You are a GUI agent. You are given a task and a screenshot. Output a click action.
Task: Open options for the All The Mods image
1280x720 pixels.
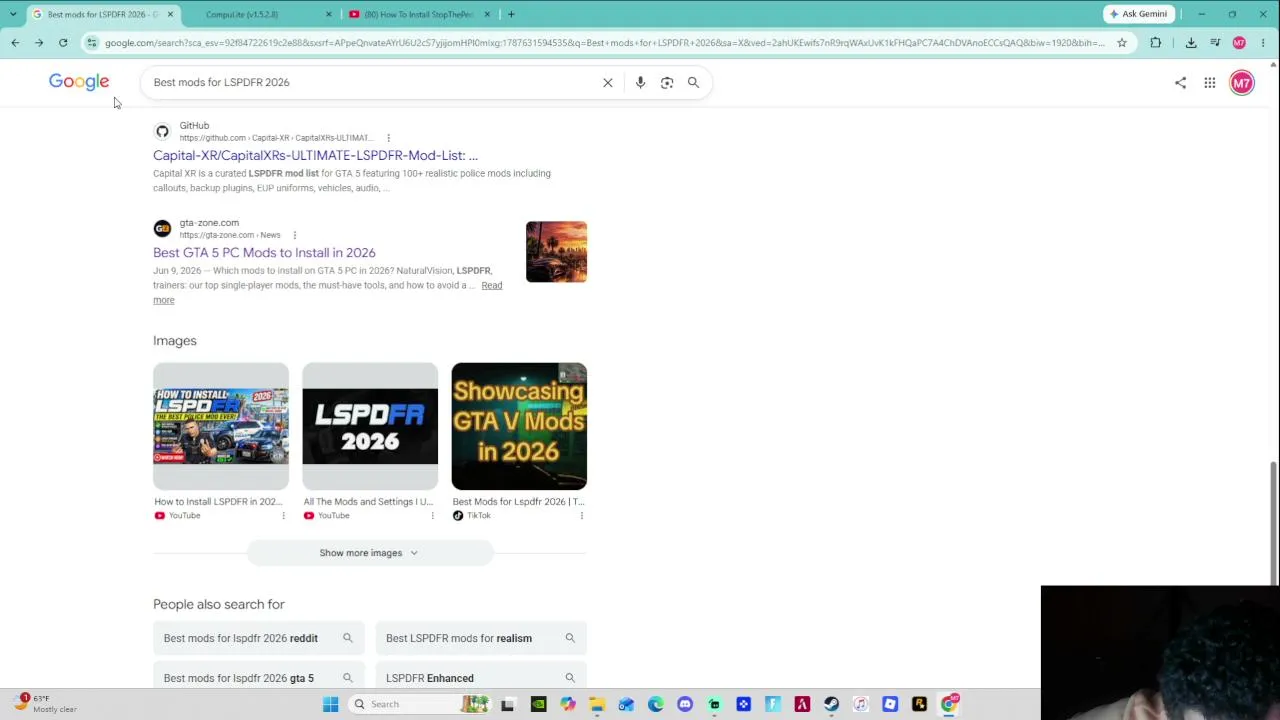[432, 516]
